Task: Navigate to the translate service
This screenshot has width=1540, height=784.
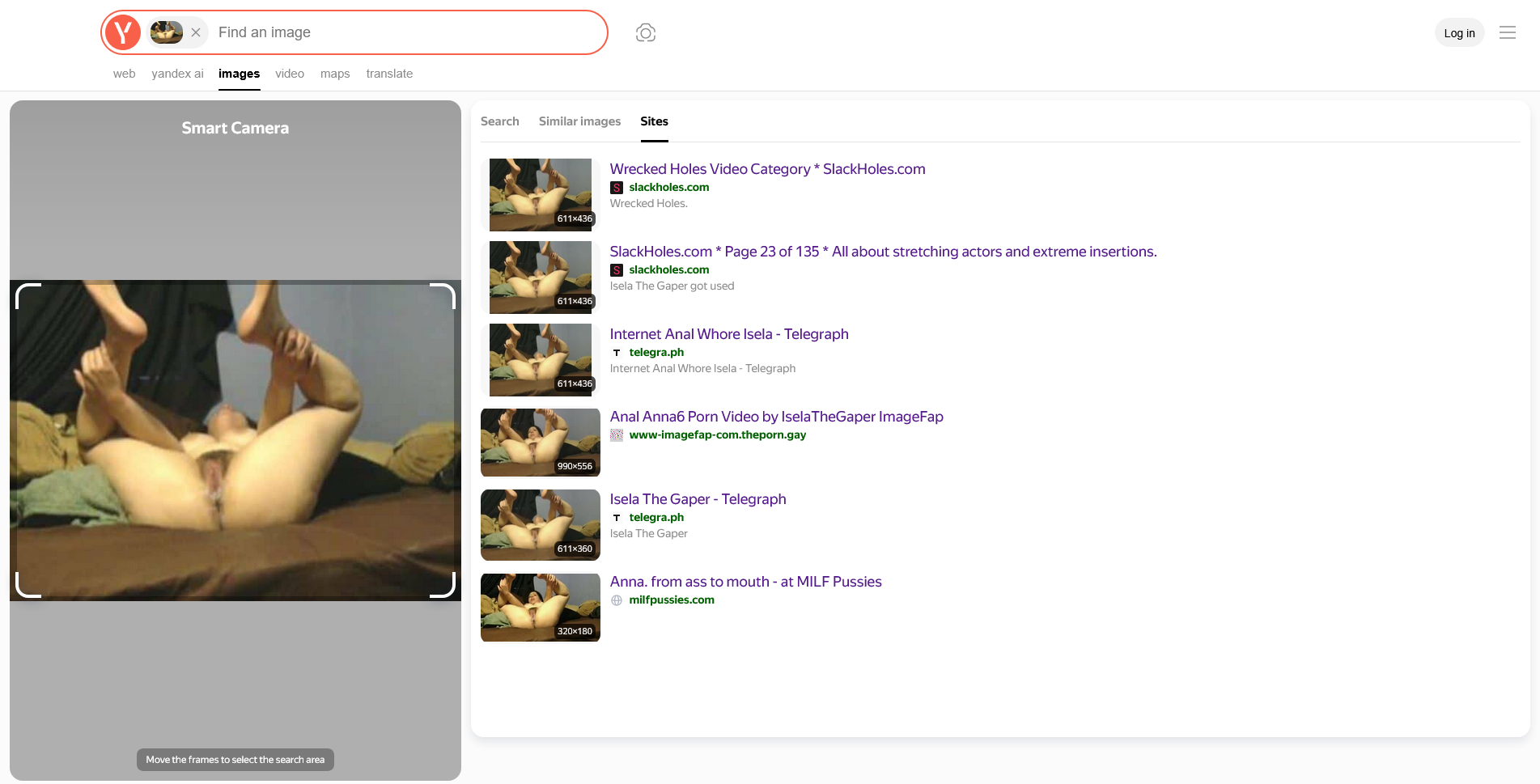Action: [x=389, y=74]
